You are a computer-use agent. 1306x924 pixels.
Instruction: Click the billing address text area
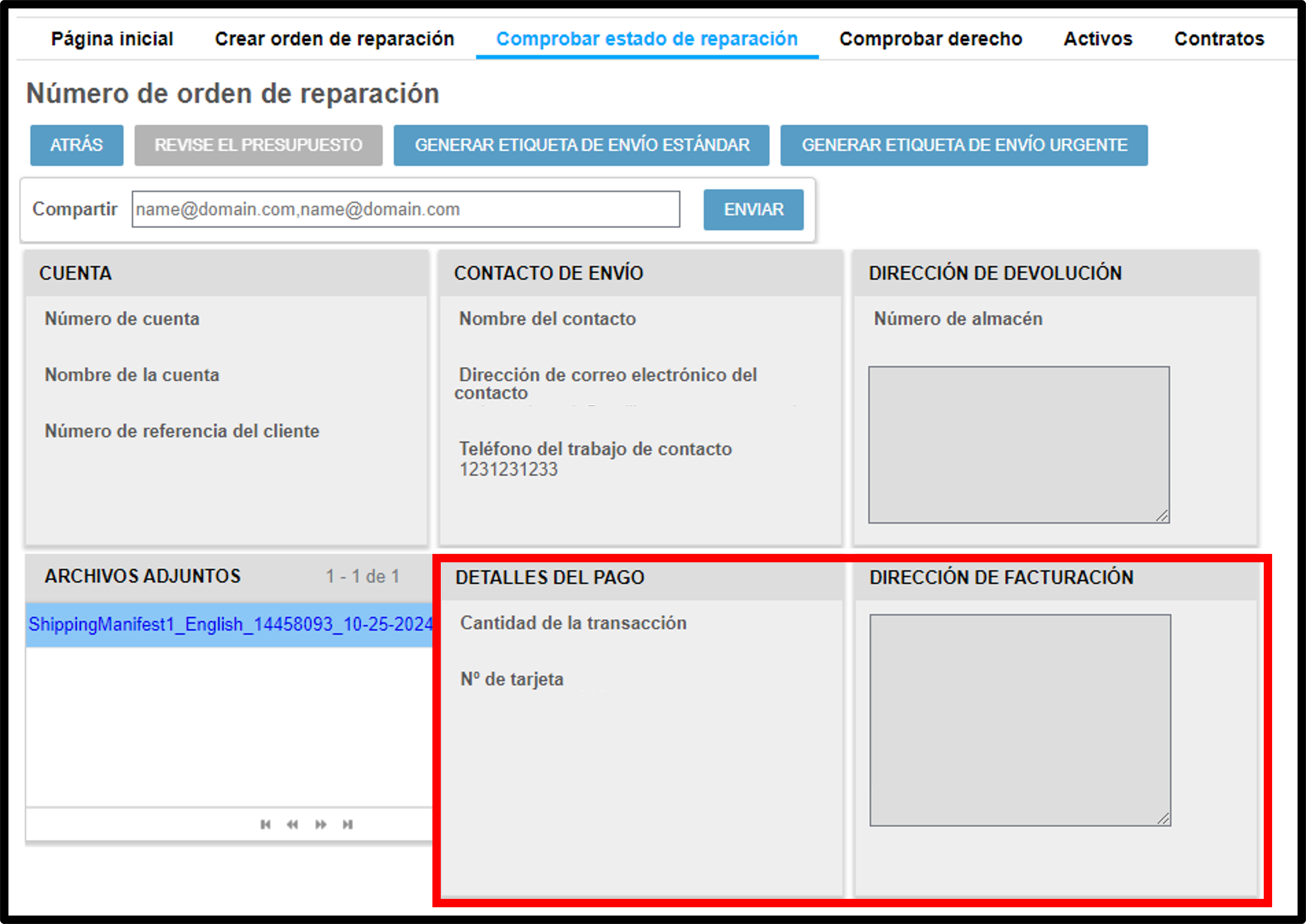point(1020,720)
